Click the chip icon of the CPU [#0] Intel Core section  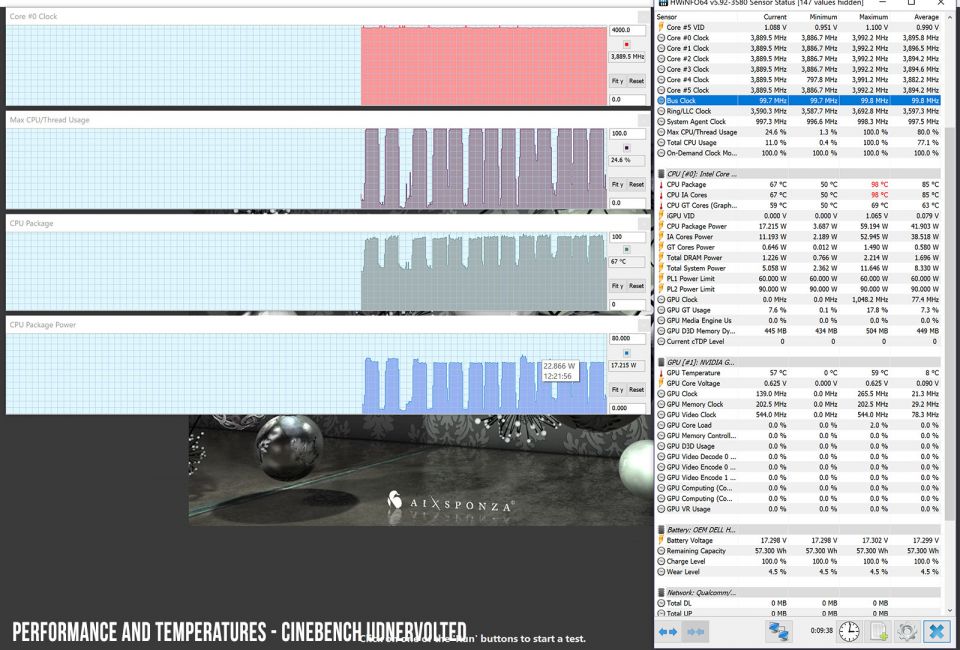(661, 174)
